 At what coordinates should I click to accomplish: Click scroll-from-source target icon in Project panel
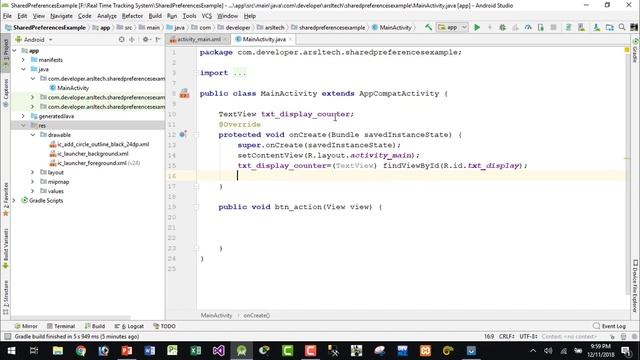coord(121,40)
